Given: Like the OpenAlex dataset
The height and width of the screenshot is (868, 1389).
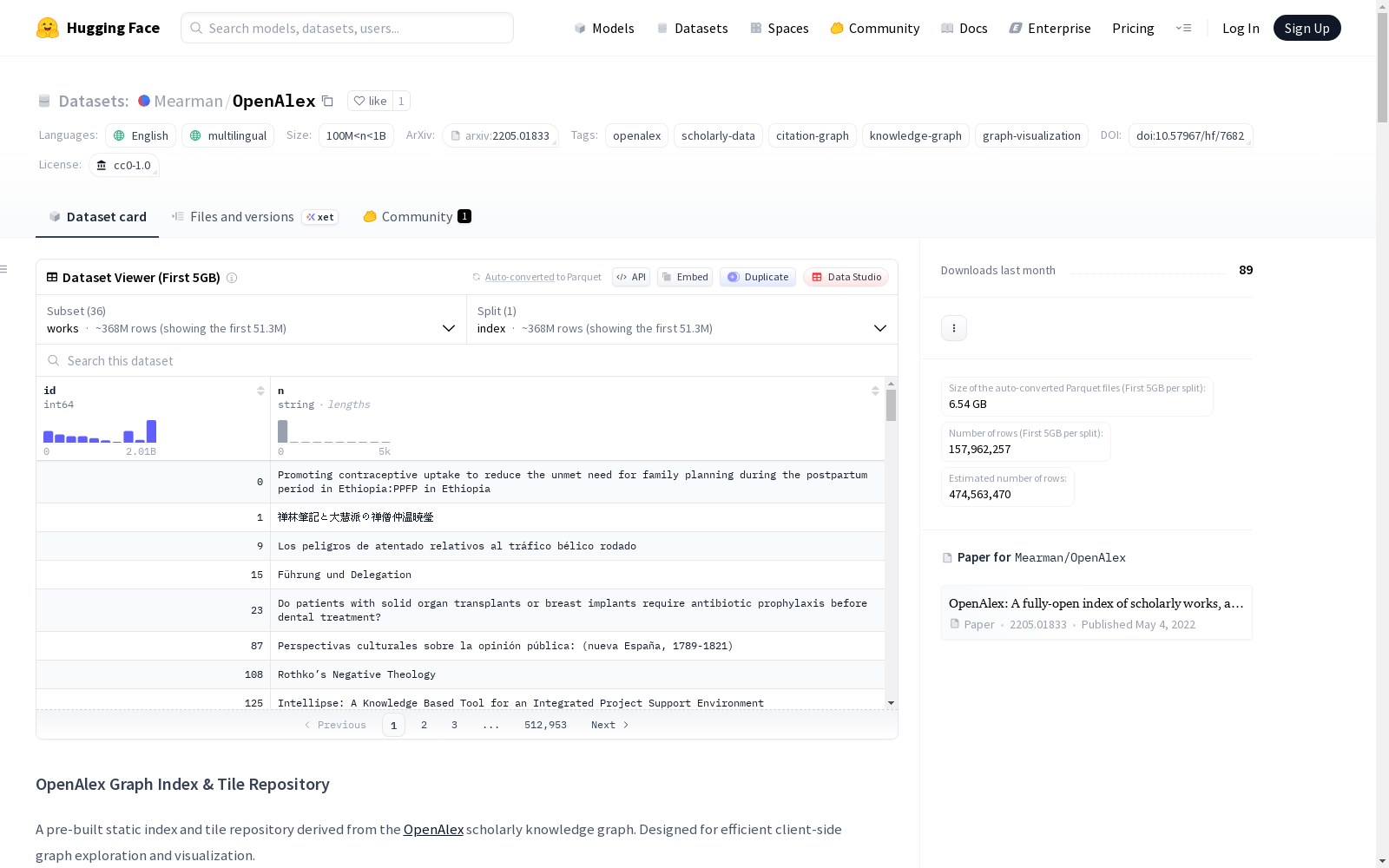Looking at the screenshot, I should (370, 101).
